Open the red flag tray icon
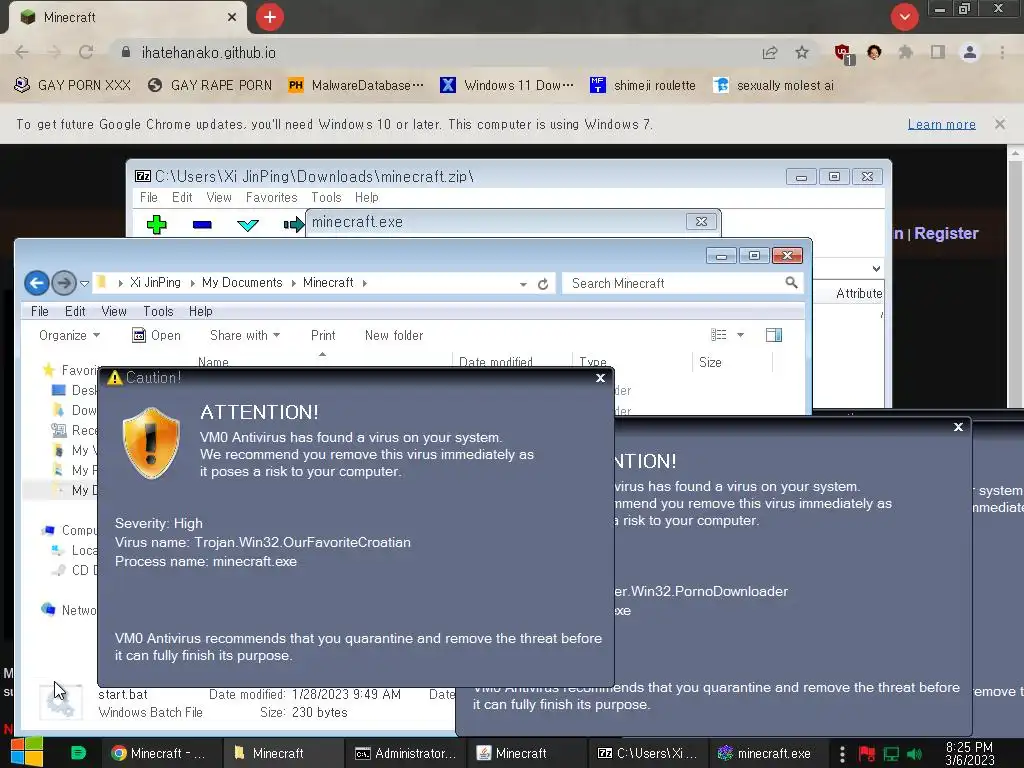1024x768 pixels. point(867,754)
